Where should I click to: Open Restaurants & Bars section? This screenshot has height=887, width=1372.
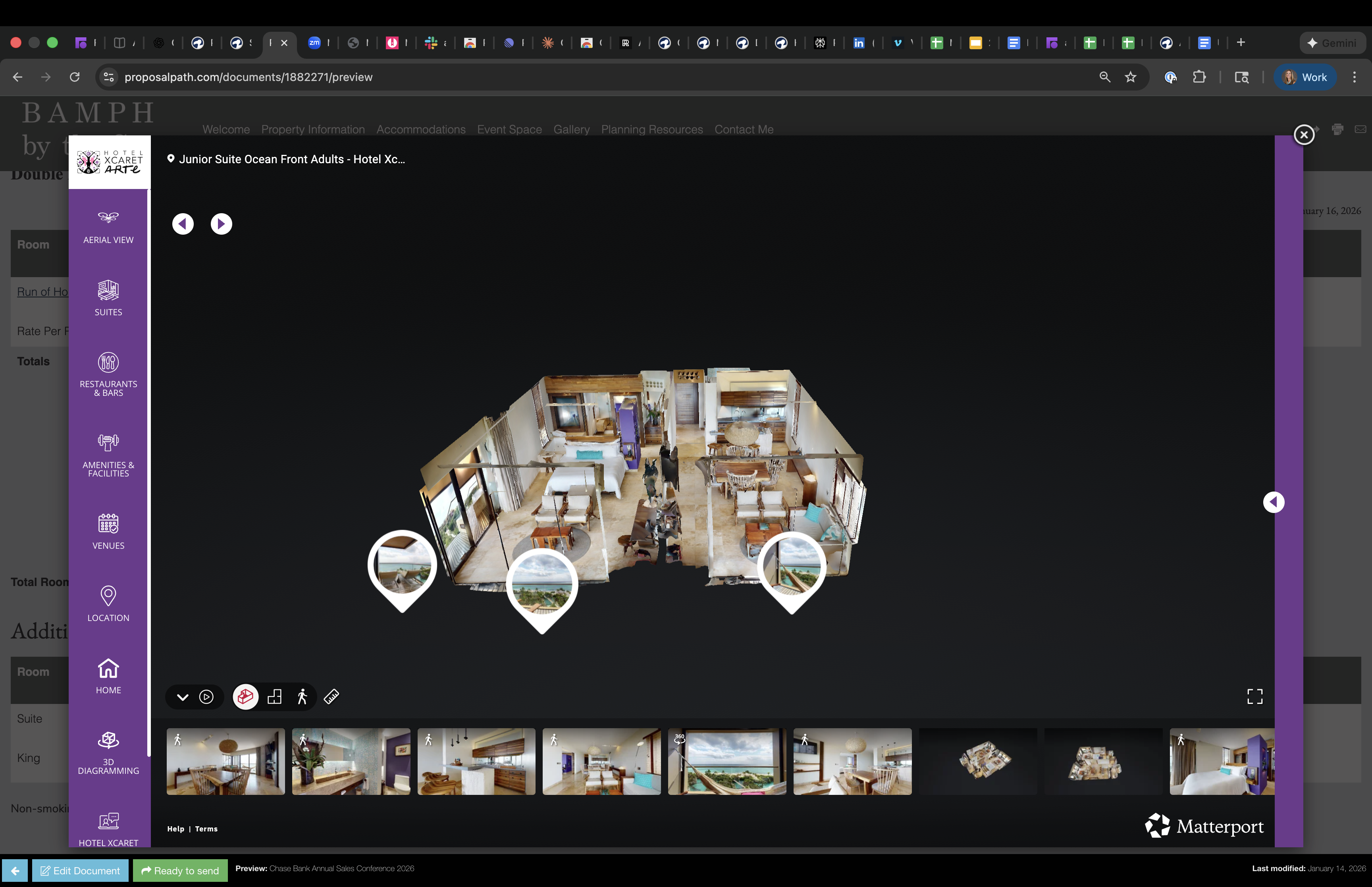point(108,374)
